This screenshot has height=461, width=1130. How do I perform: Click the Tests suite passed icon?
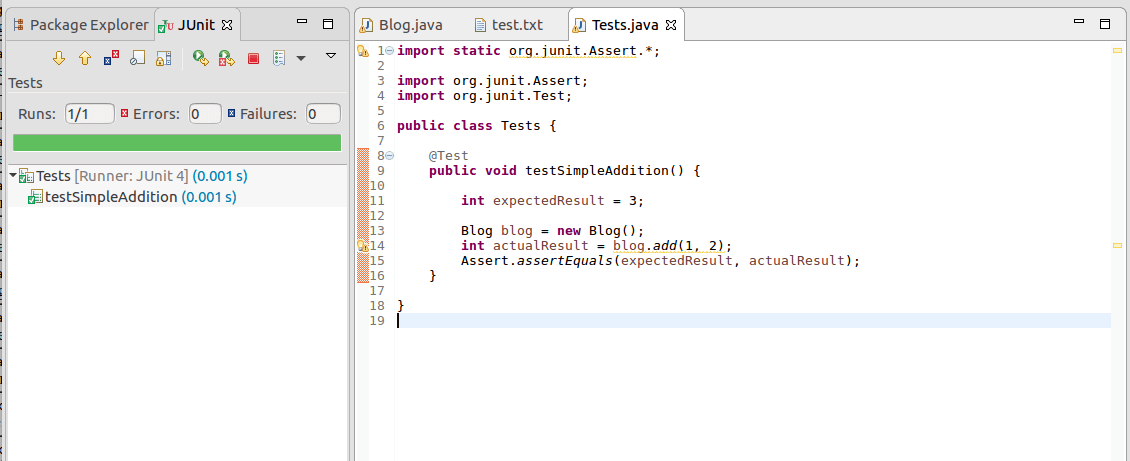[27, 176]
